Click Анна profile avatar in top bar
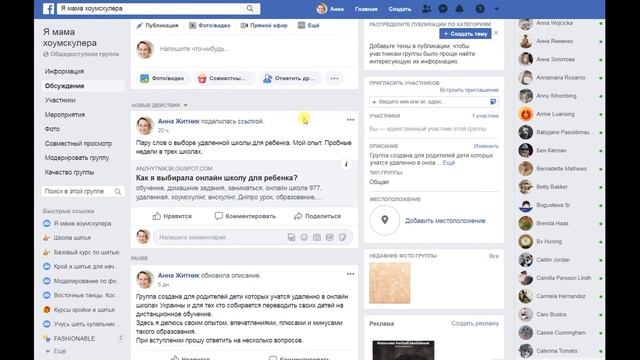Viewport: 640px width, 360px height. pyautogui.click(x=322, y=9)
